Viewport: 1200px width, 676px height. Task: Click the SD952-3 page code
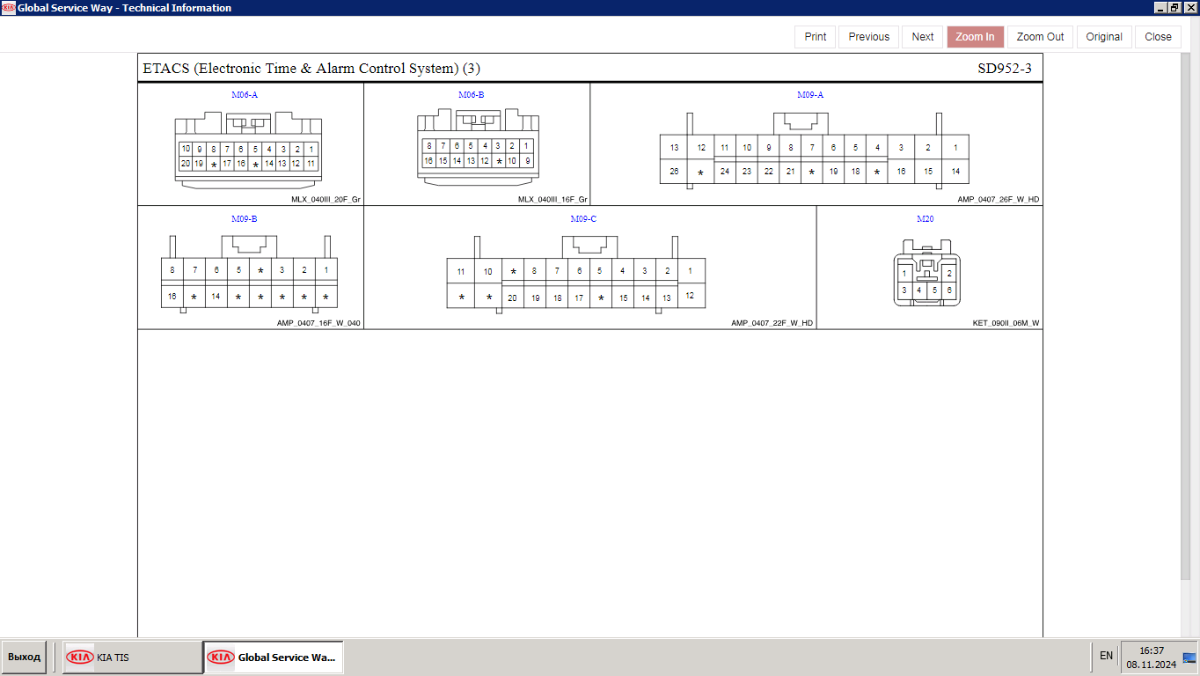coord(1004,69)
